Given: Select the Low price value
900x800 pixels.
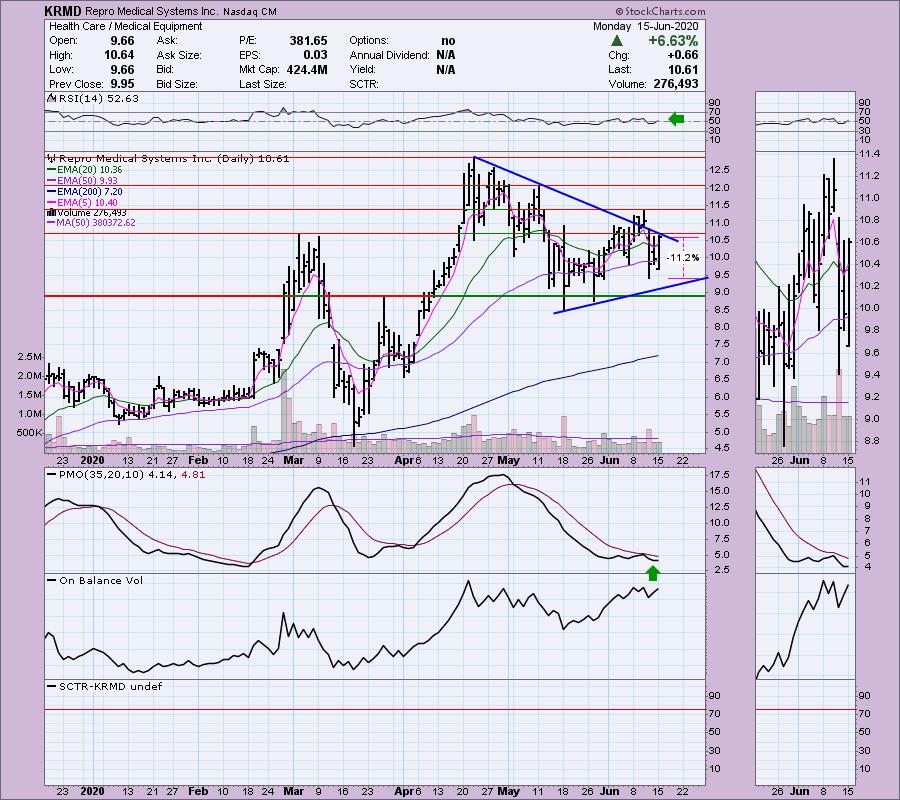Looking at the screenshot, I should (122, 69).
